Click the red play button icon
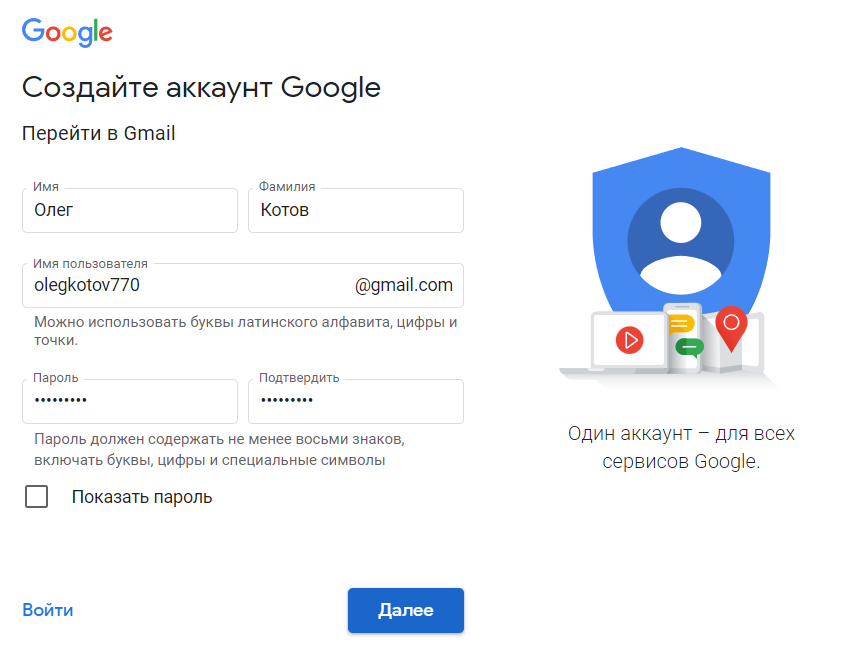Viewport: 846px width, 668px height. tap(629, 340)
